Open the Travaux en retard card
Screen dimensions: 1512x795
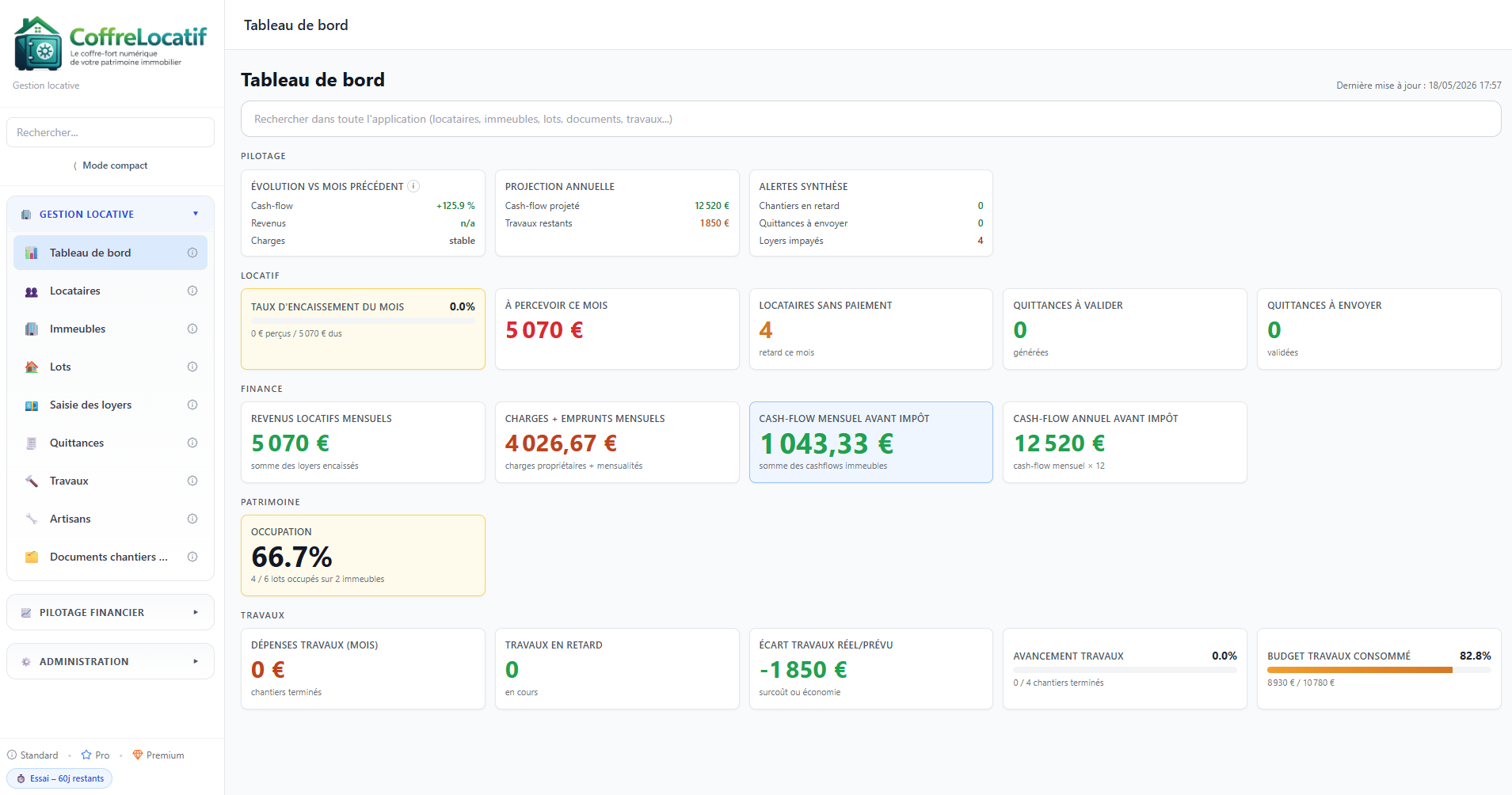point(617,668)
